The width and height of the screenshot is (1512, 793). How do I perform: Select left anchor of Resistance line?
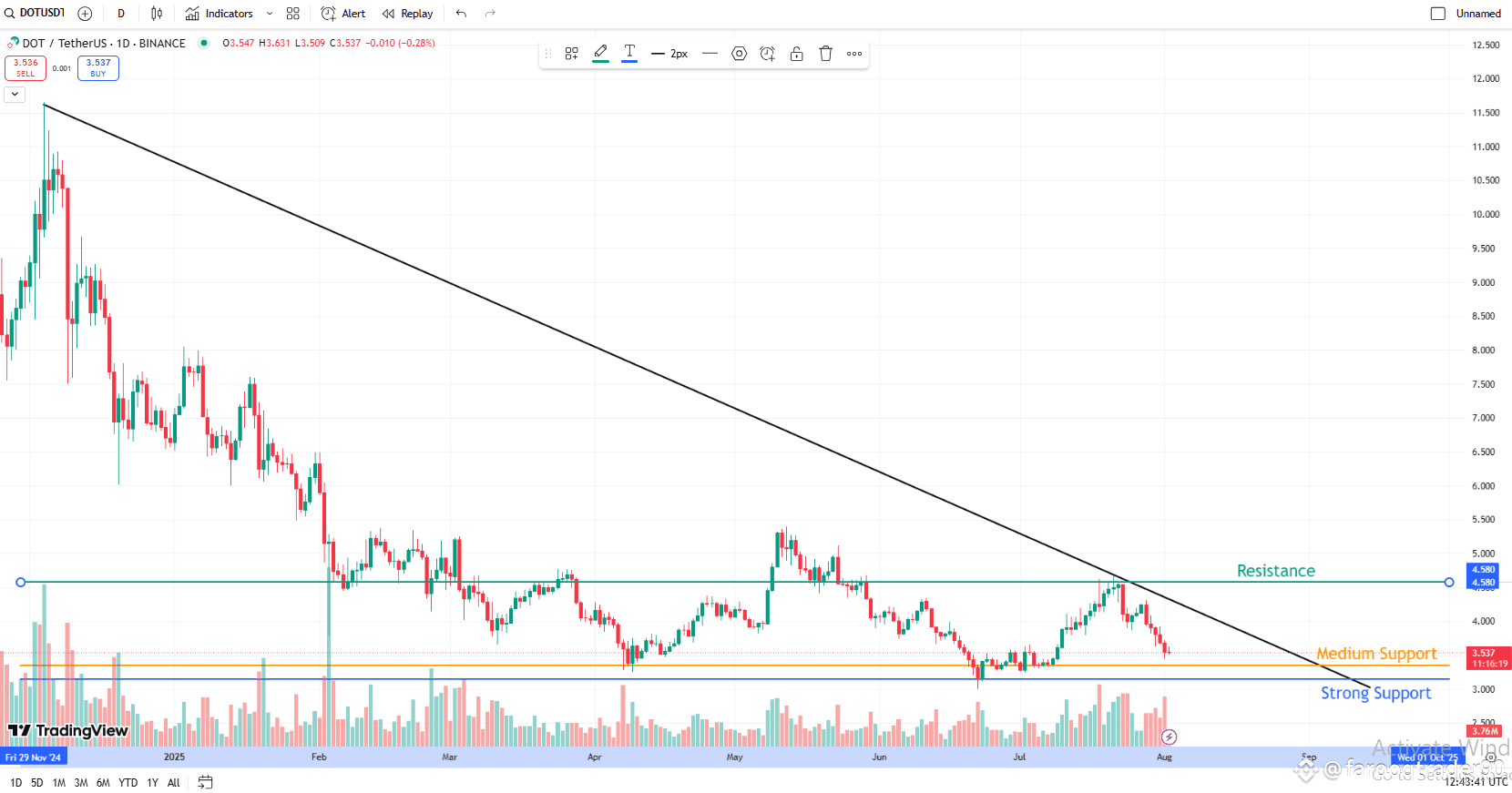[21, 582]
